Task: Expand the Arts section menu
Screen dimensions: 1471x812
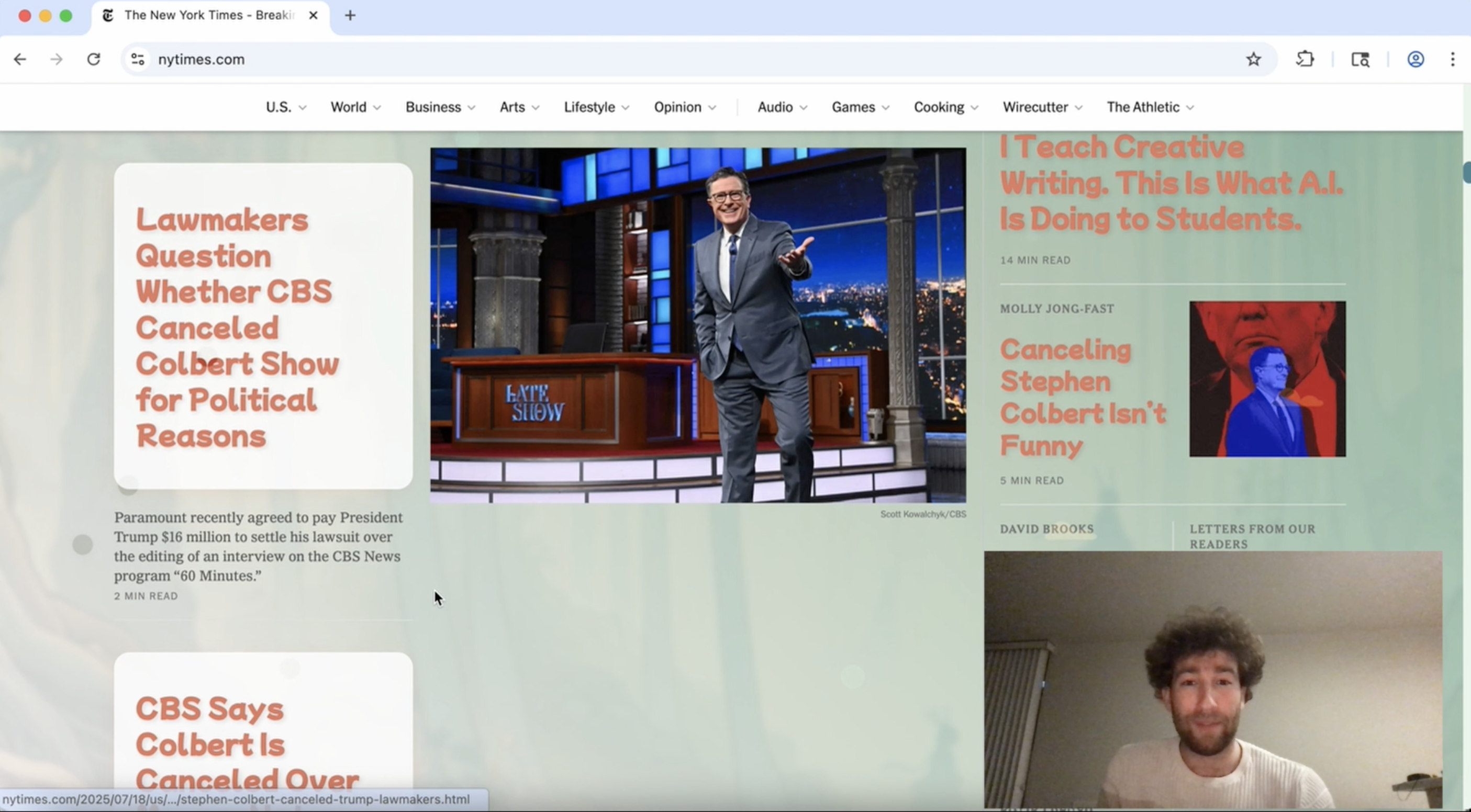Action: 519,107
